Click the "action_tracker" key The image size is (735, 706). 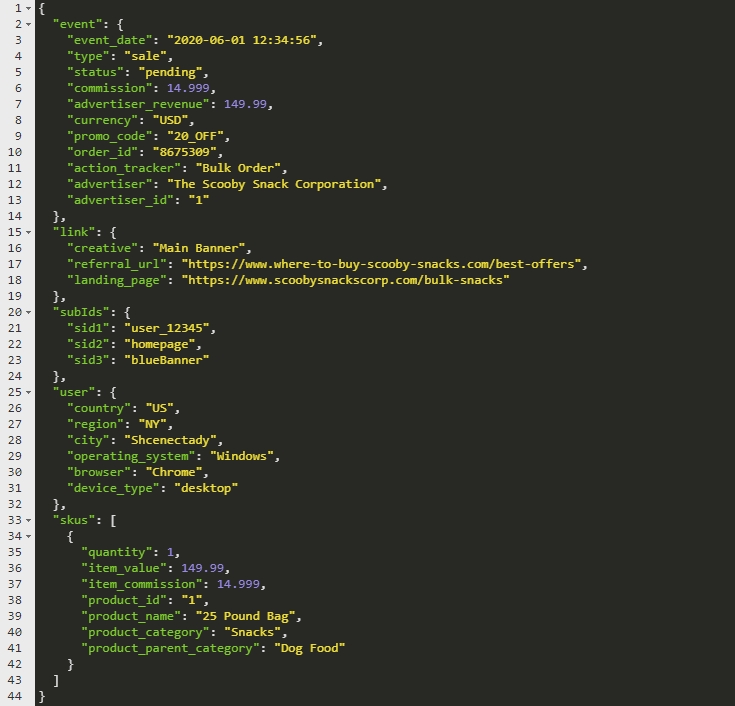[x=124, y=168]
